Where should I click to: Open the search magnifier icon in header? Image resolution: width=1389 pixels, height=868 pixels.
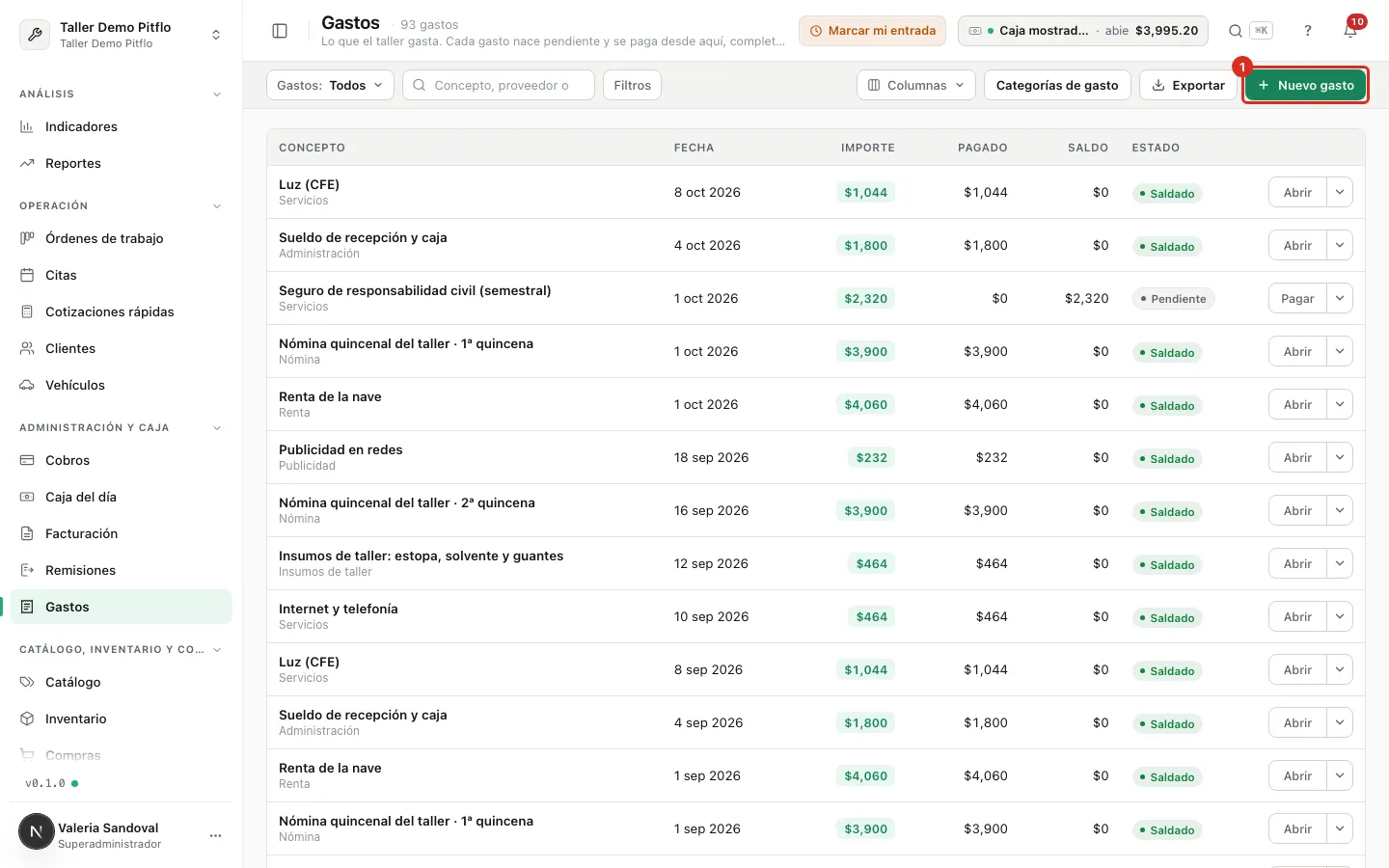(1236, 31)
